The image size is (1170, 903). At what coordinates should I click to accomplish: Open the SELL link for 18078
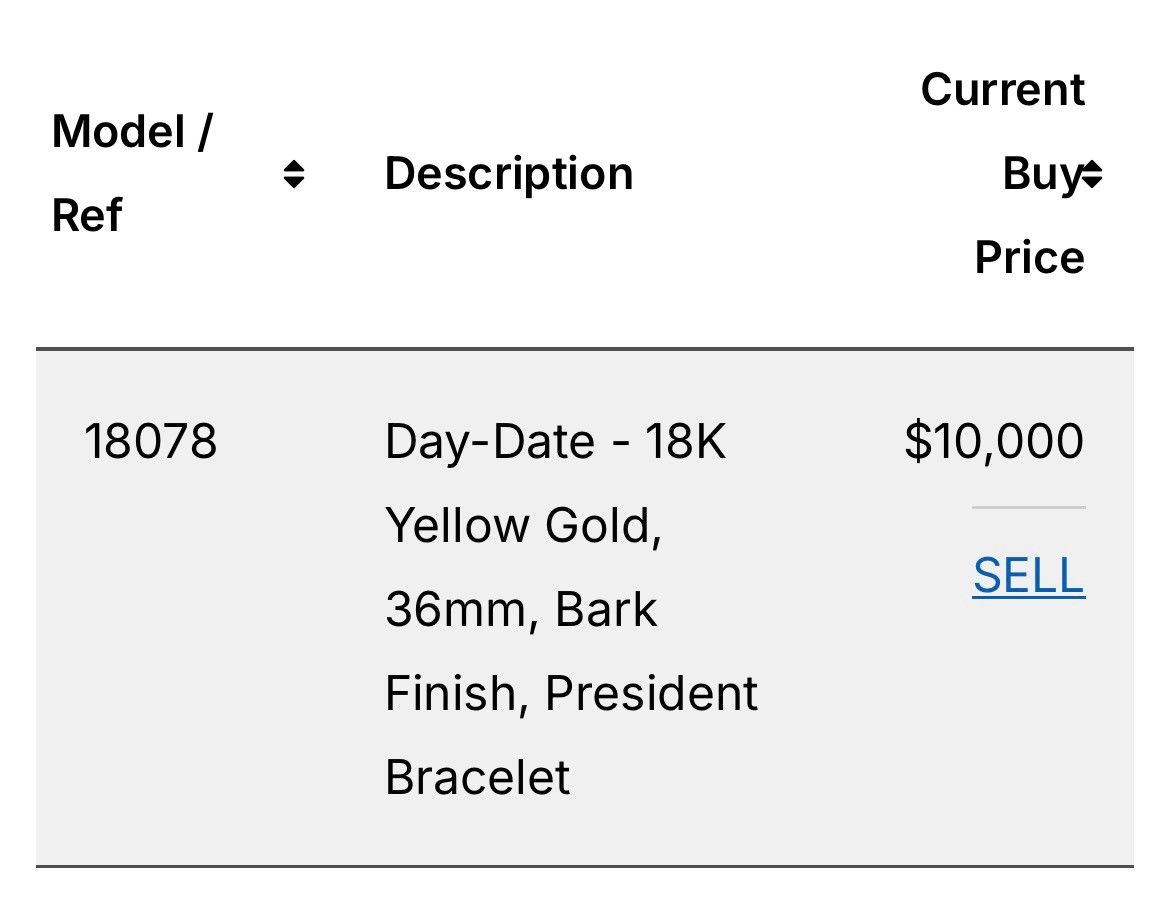click(1029, 575)
